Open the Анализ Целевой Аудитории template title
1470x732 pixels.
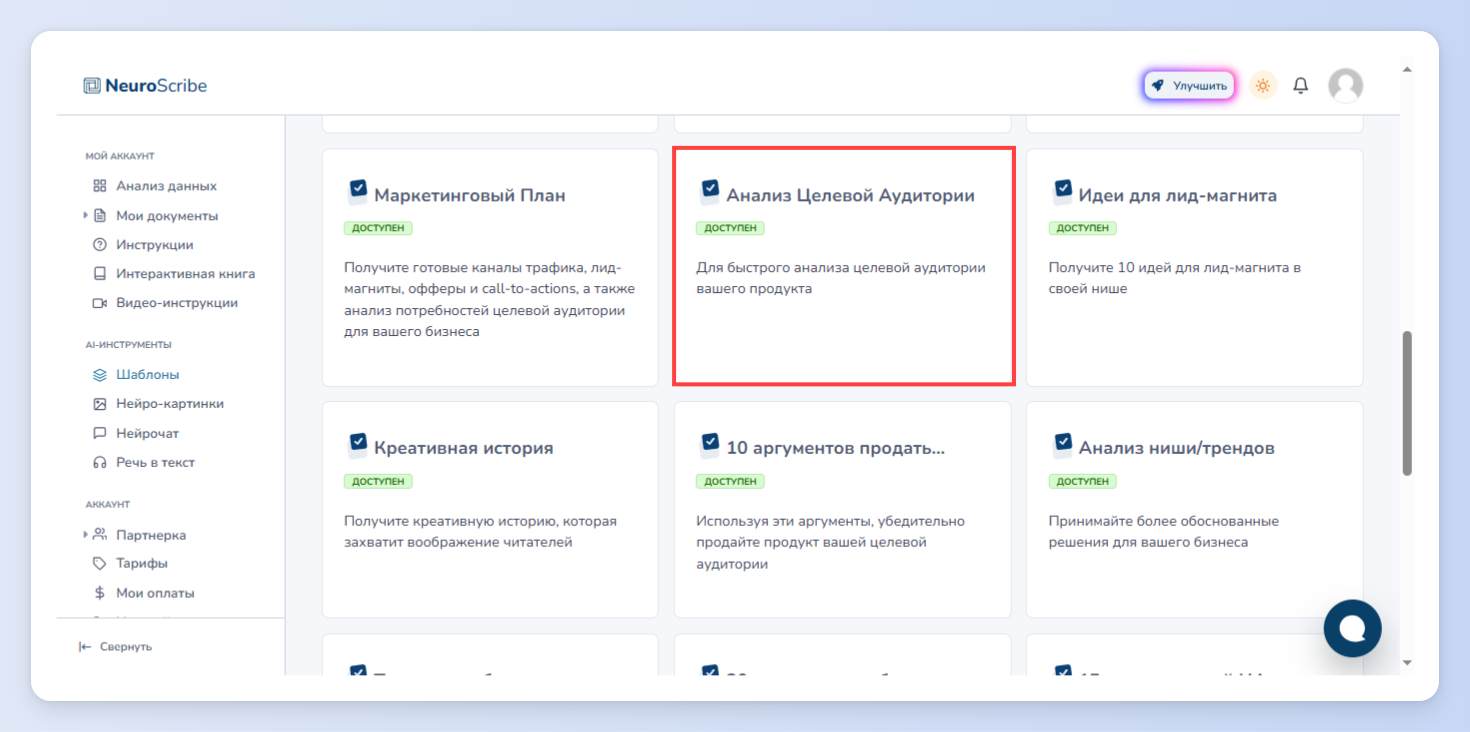[x=850, y=196]
